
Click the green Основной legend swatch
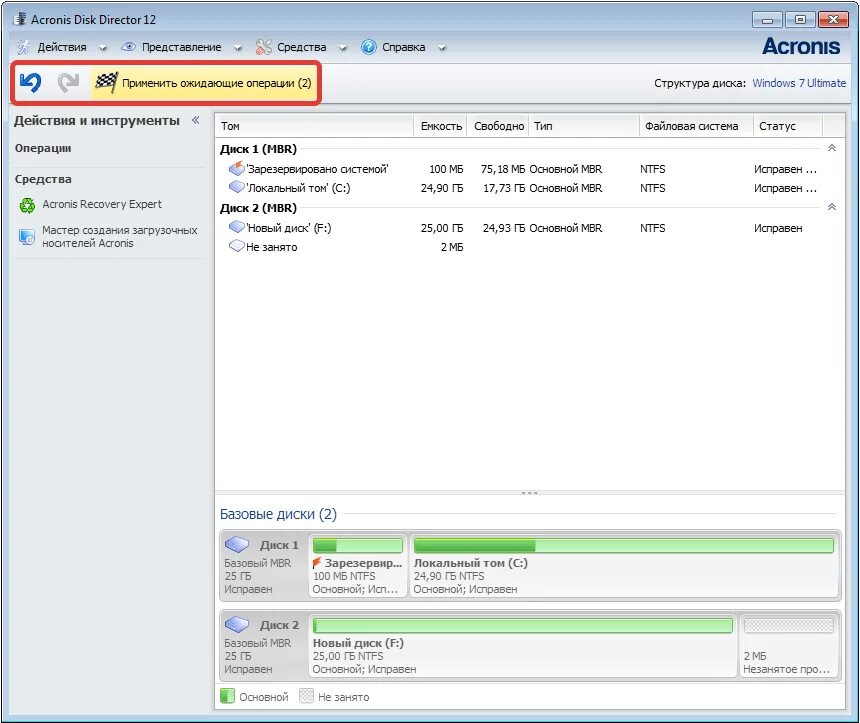click(227, 696)
